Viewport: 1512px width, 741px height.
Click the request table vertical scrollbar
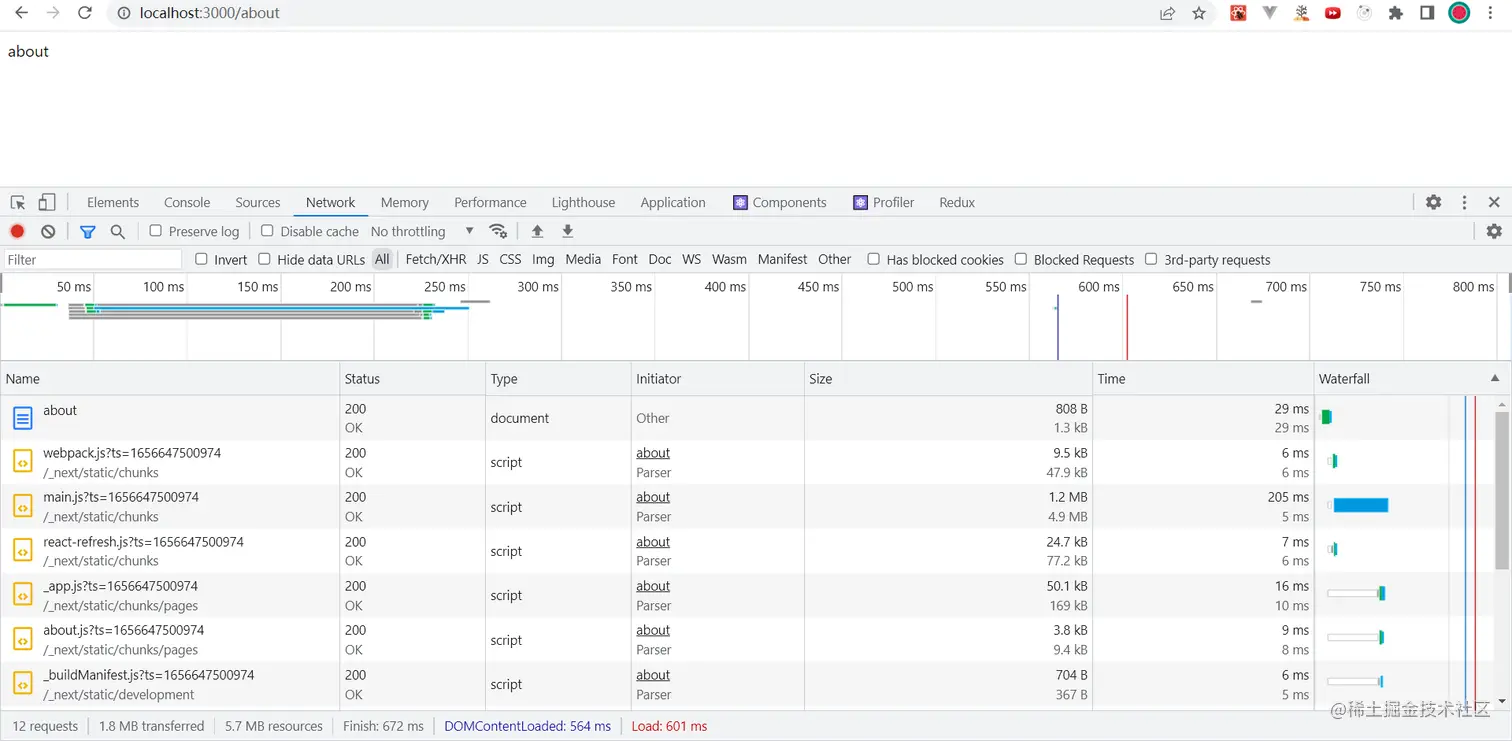click(1502, 490)
